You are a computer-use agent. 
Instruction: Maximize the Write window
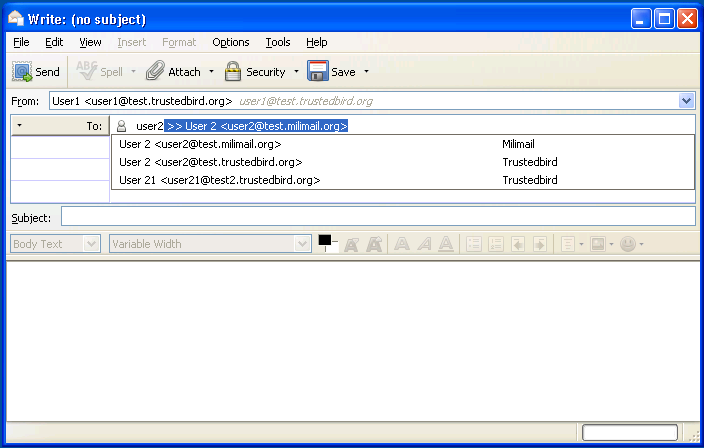[664, 19]
